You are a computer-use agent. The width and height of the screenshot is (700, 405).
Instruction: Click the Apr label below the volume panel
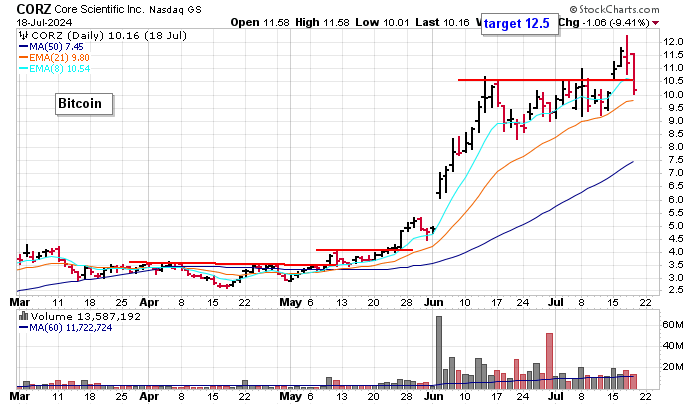pyautogui.click(x=149, y=396)
